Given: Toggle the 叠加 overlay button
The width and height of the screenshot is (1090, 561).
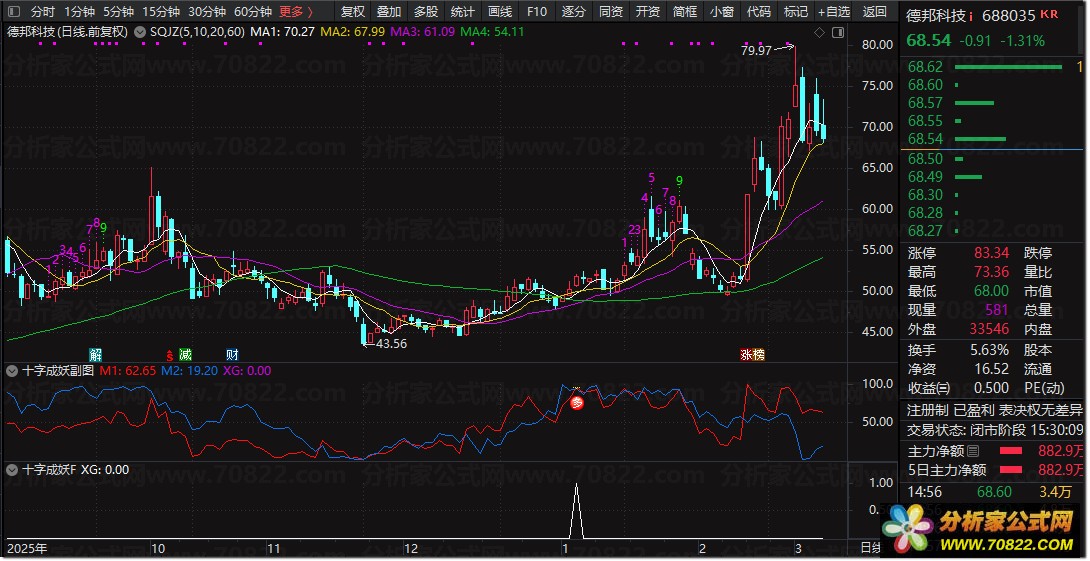Looking at the screenshot, I should [x=389, y=12].
